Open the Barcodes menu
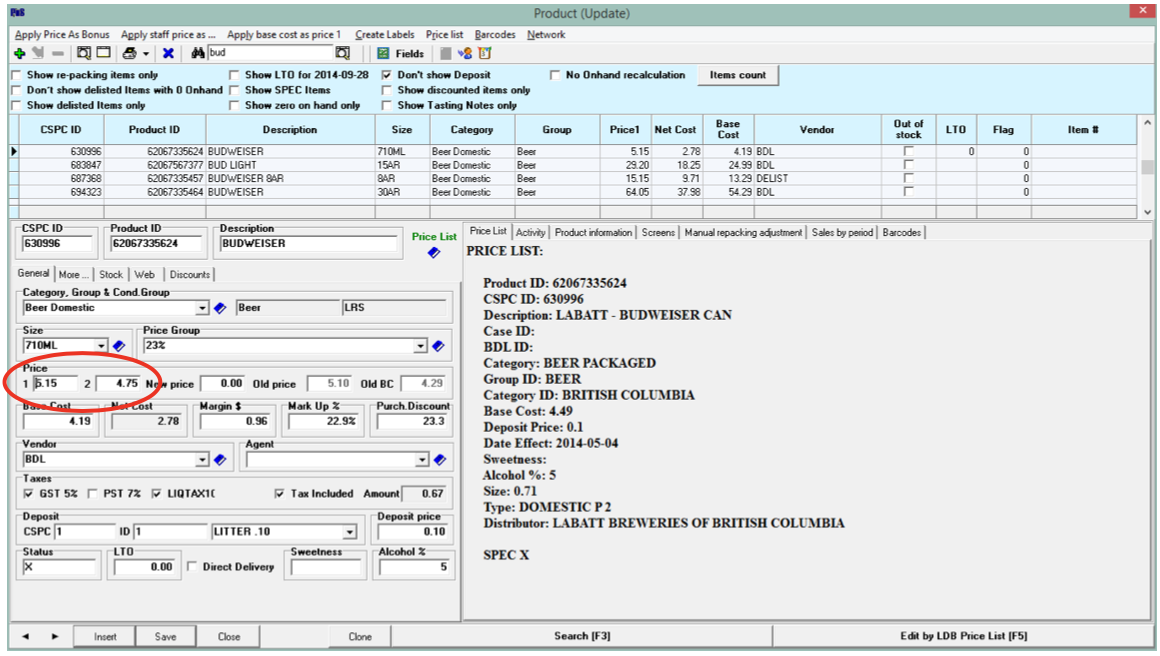The image size is (1160, 656). click(x=495, y=35)
